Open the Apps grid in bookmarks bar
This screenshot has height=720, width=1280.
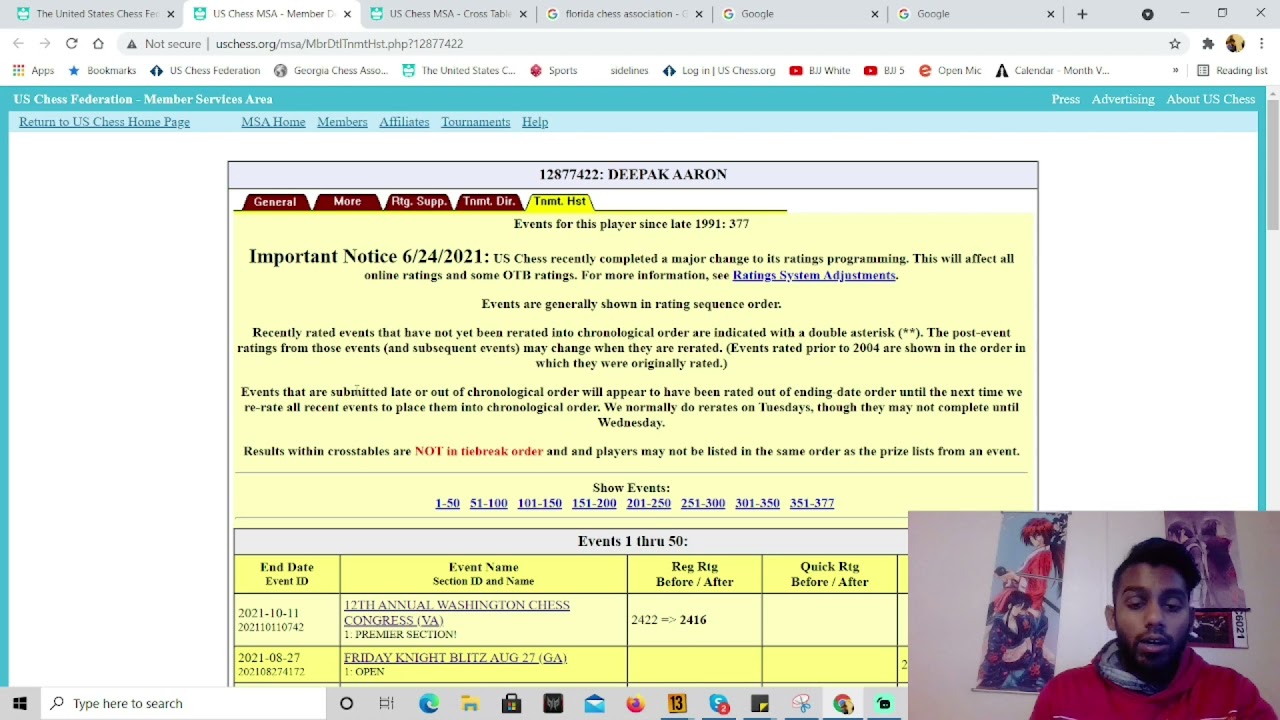33,71
